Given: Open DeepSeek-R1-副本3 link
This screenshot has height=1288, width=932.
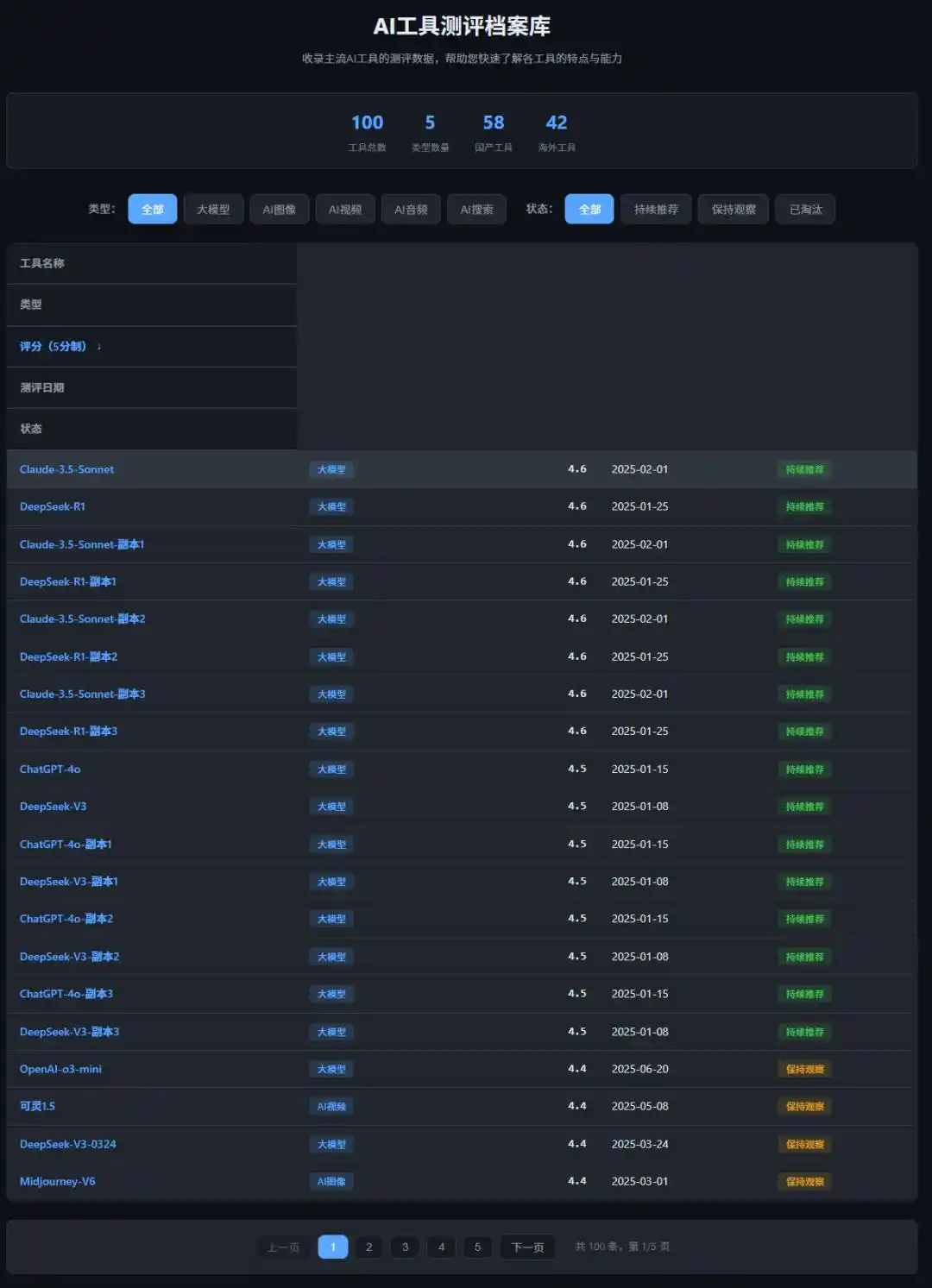Looking at the screenshot, I should pos(69,731).
